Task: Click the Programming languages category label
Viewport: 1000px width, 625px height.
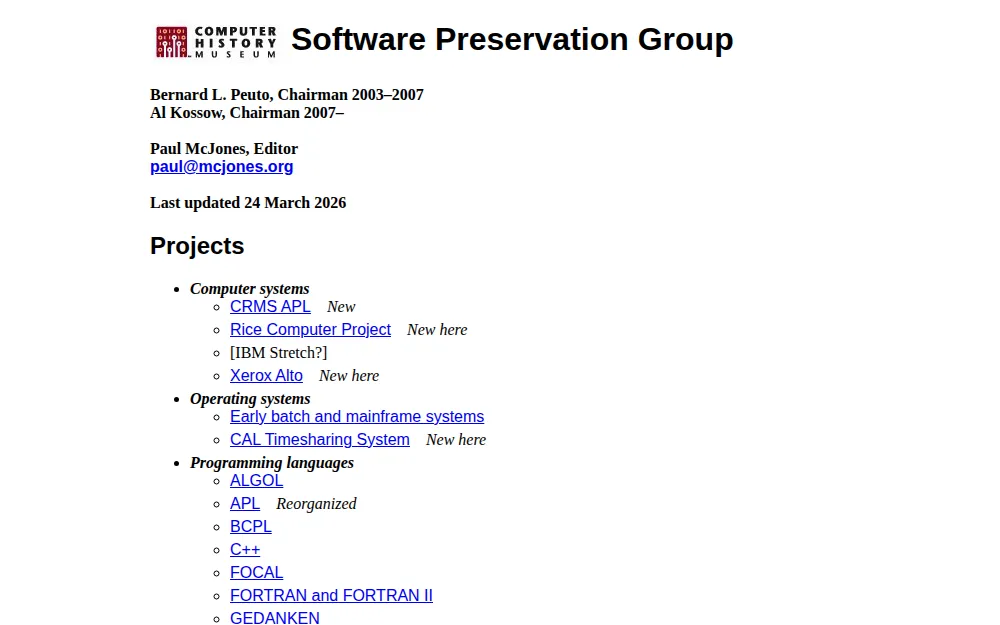Action: [x=272, y=462]
